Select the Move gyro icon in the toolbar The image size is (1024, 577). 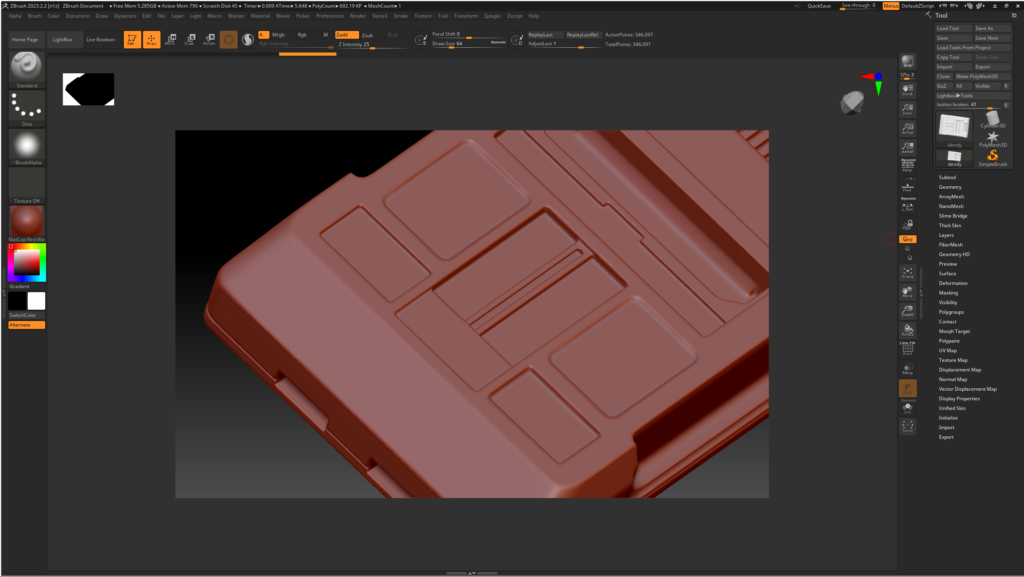click(x=172, y=39)
